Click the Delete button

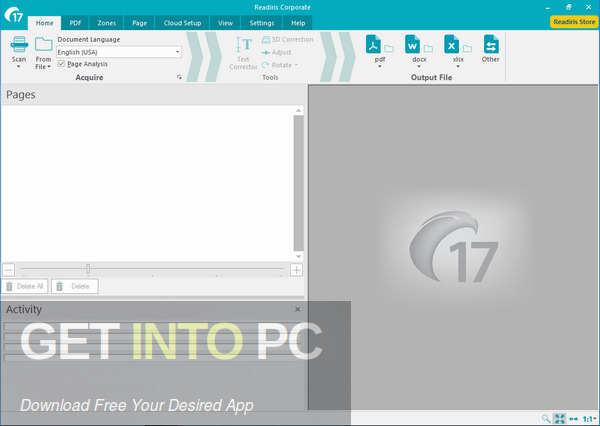[x=75, y=286]
